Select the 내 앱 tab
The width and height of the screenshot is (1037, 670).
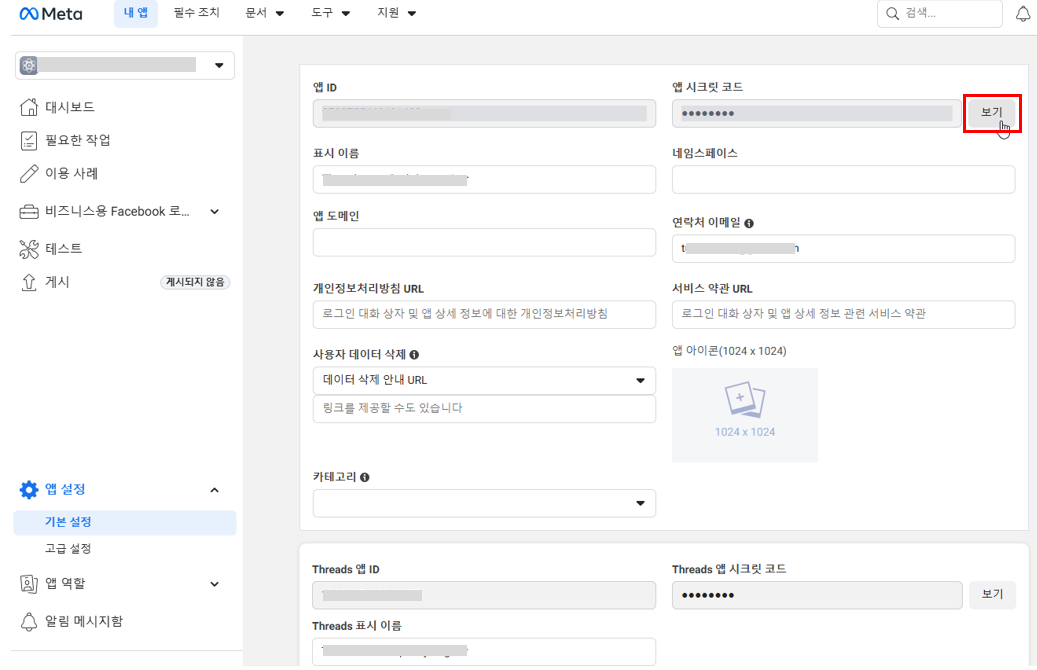coord(136,13)
